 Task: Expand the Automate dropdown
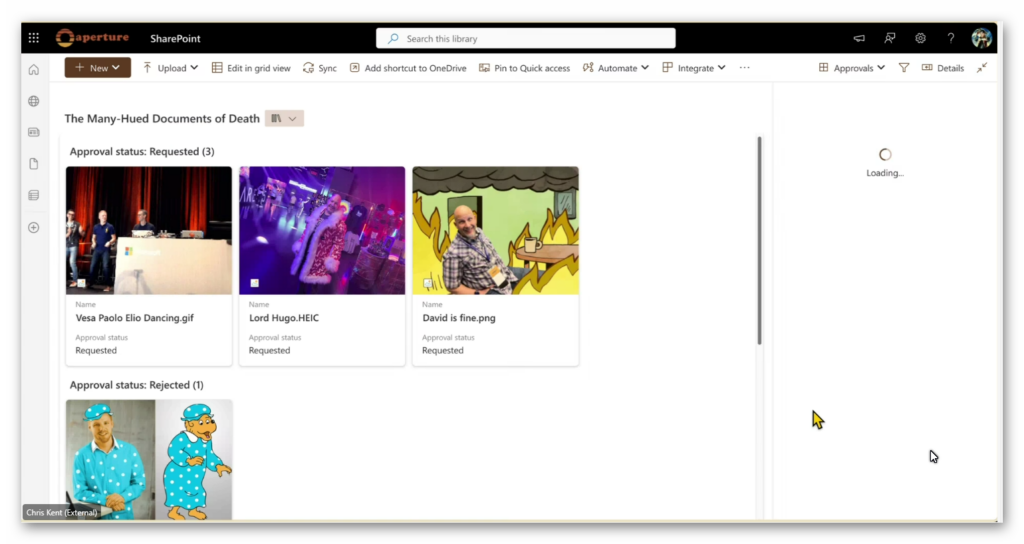[616, 68]
